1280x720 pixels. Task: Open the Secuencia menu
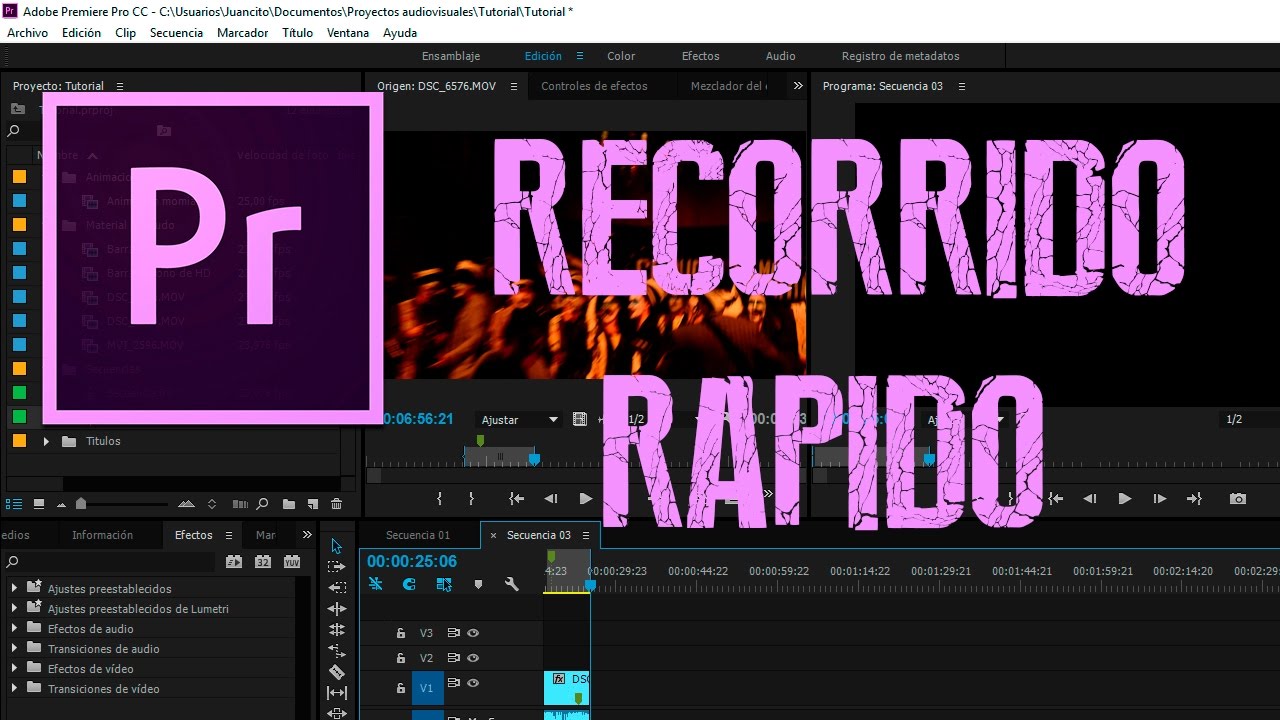click(x=176, y=33)
